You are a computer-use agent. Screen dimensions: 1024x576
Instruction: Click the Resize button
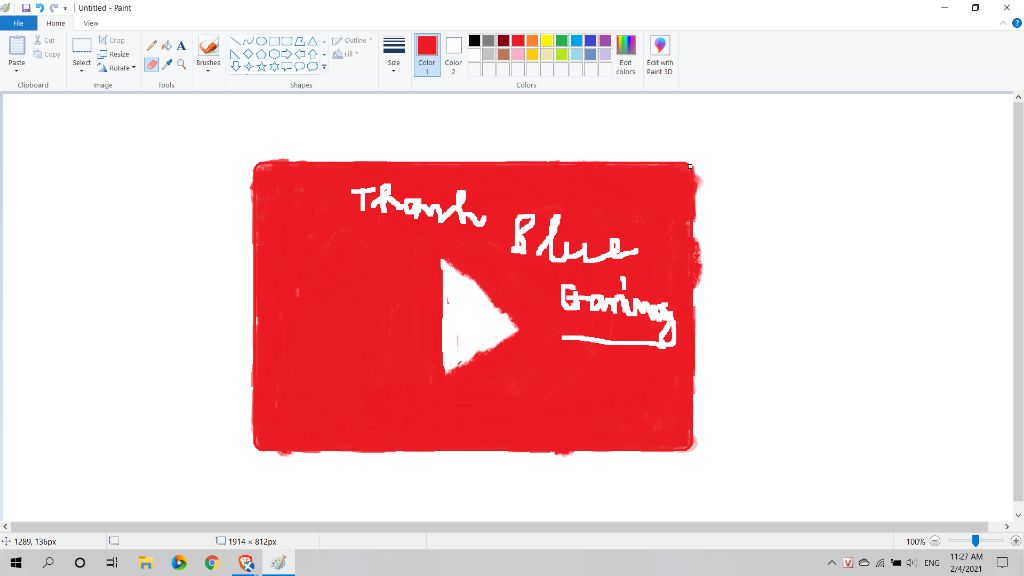tap(113, 54)
